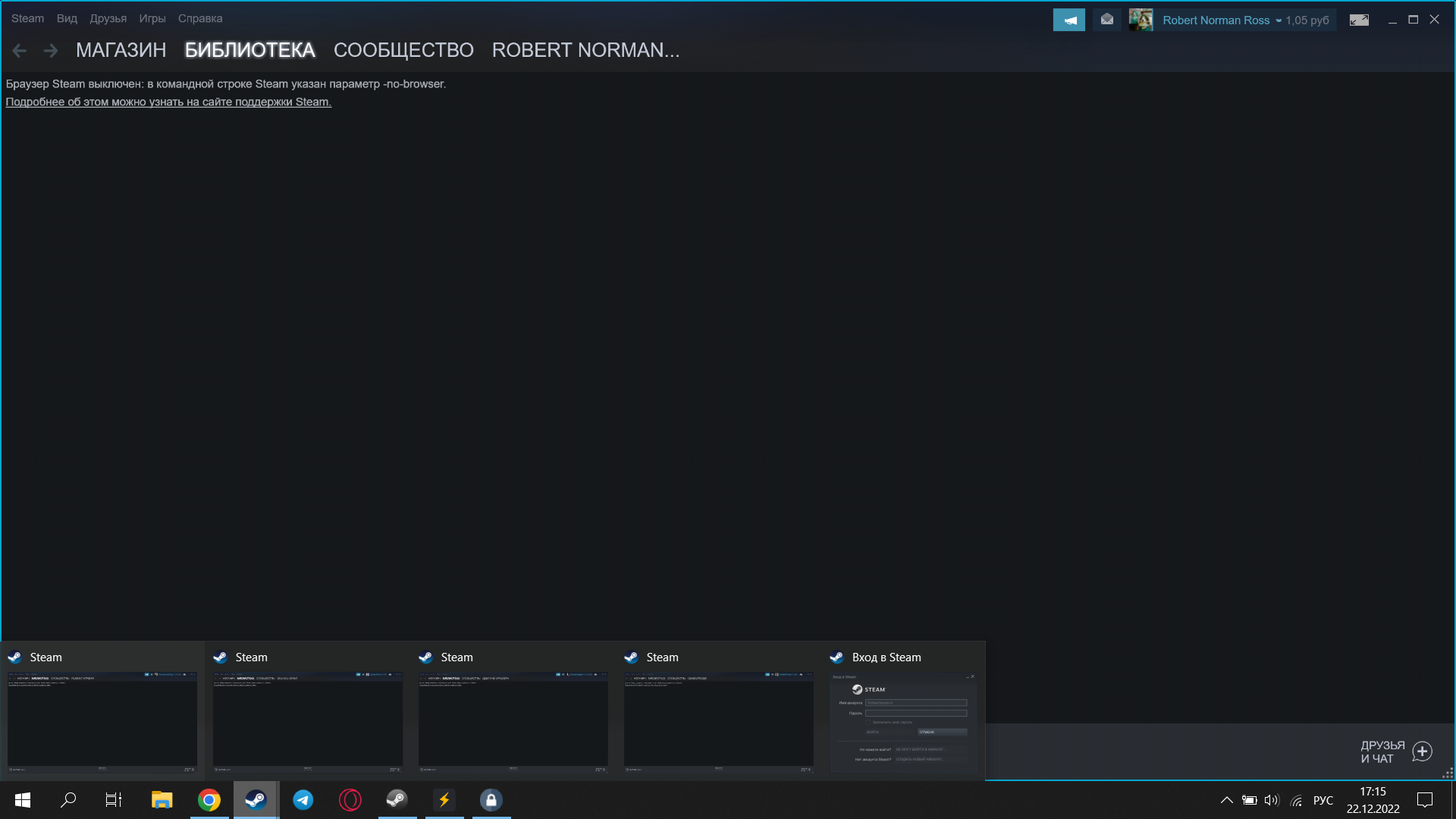Open the Windows Start menu

point(23,800)
